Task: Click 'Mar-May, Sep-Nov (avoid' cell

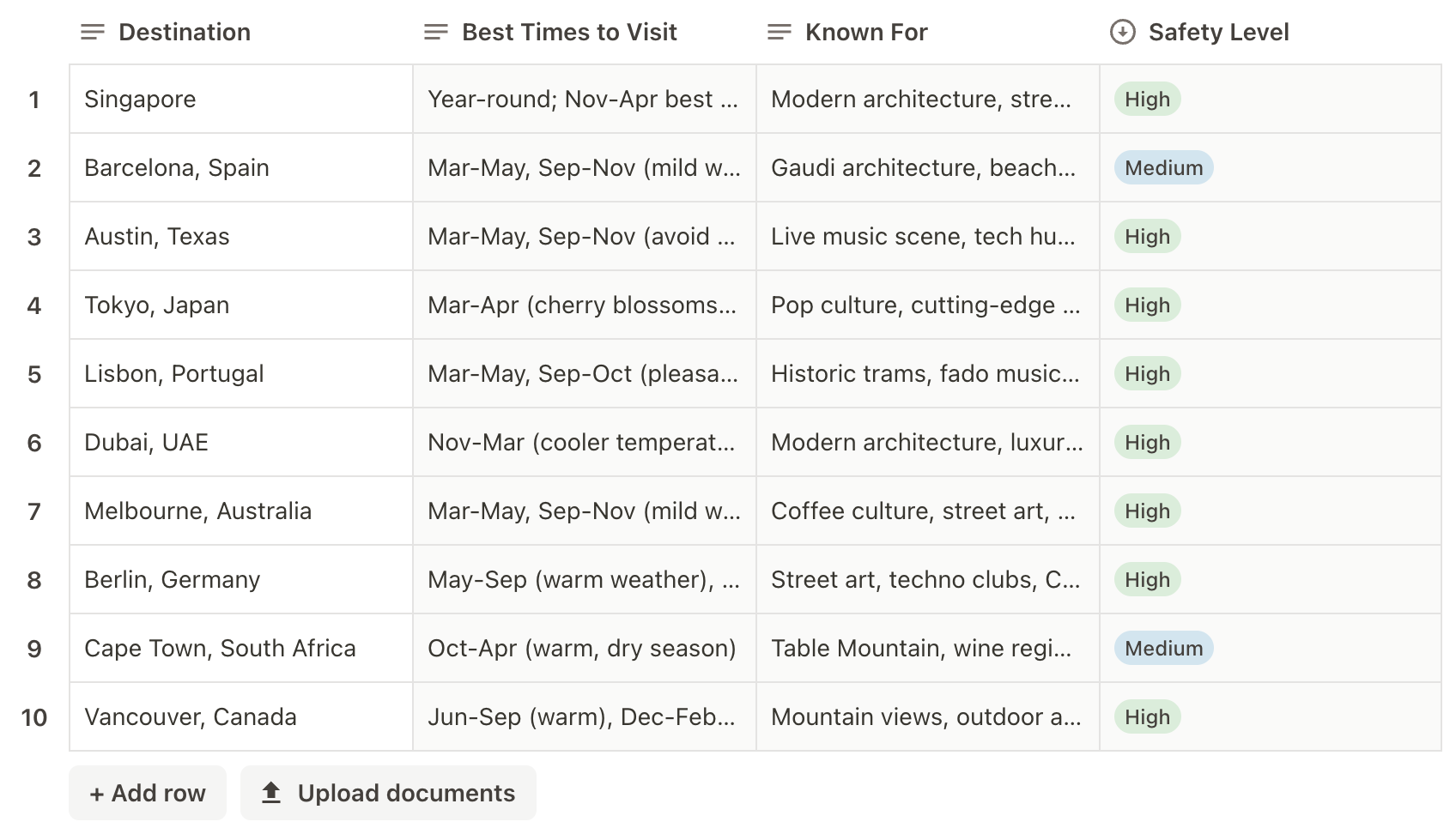Action: [585, 237]
